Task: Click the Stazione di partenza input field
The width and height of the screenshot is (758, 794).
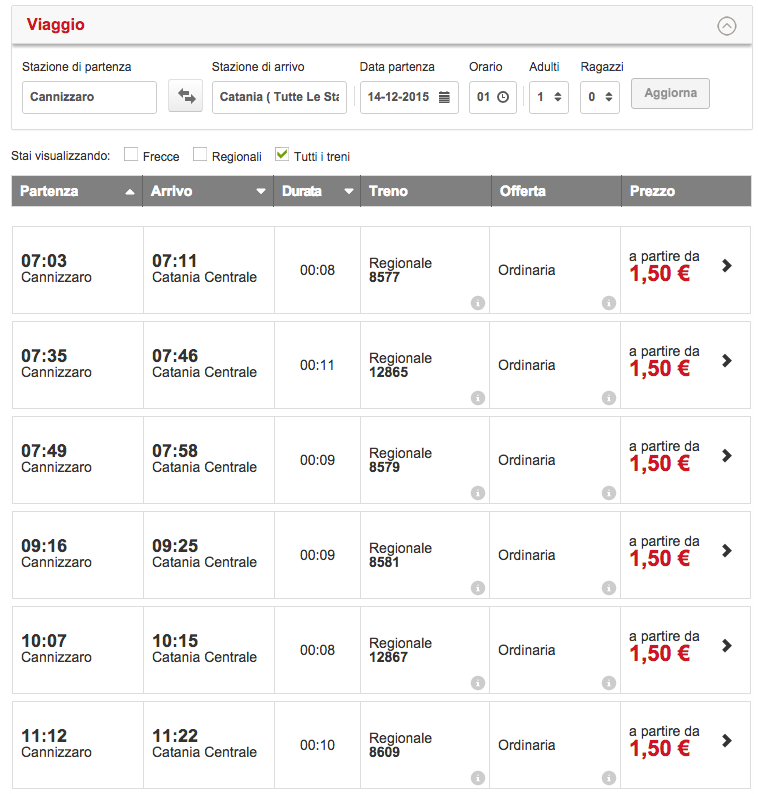Action: [89, 98]
